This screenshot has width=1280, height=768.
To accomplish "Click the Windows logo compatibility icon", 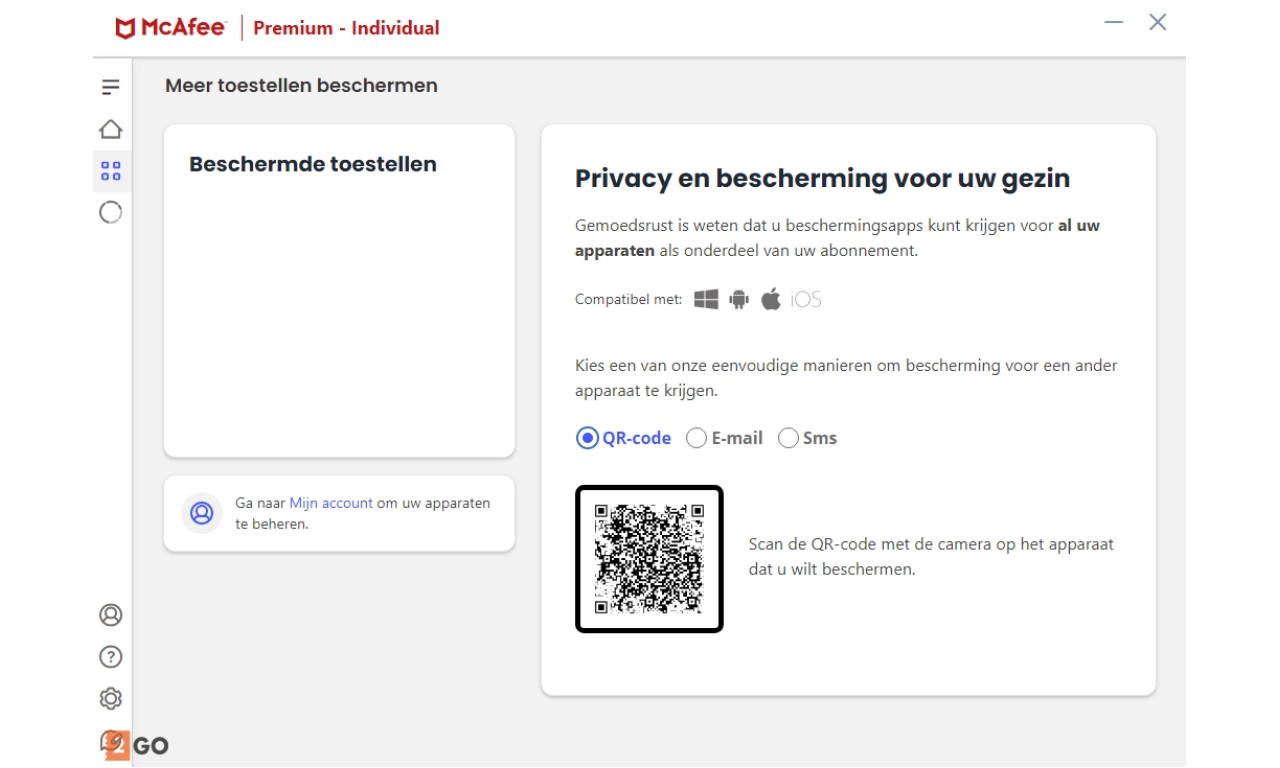I will click(706, 299).
